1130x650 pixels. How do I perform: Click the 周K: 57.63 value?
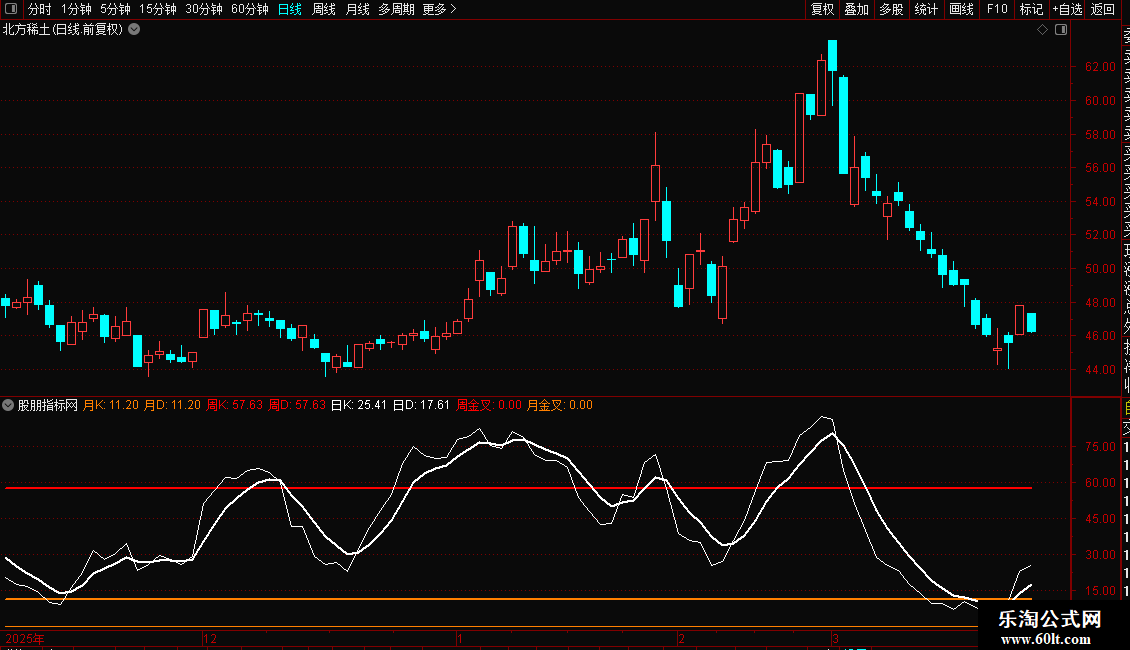click(235, 405)
